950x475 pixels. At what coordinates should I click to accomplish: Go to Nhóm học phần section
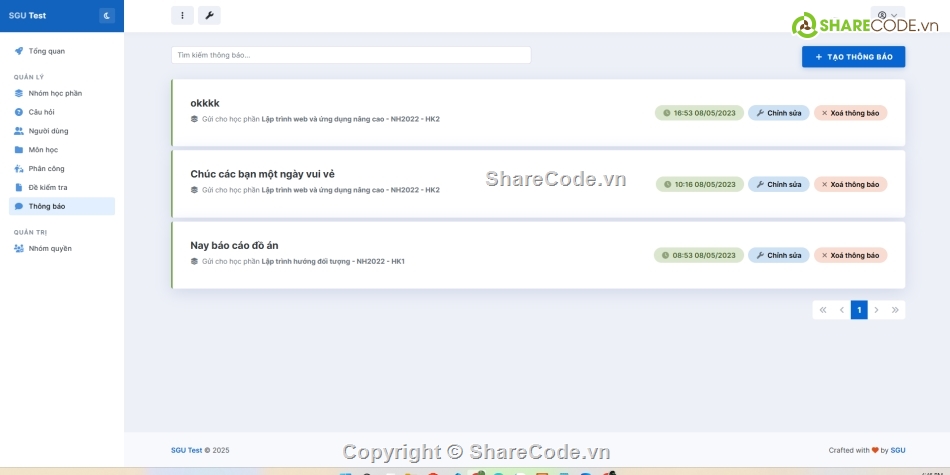click(x=55, y=93)
